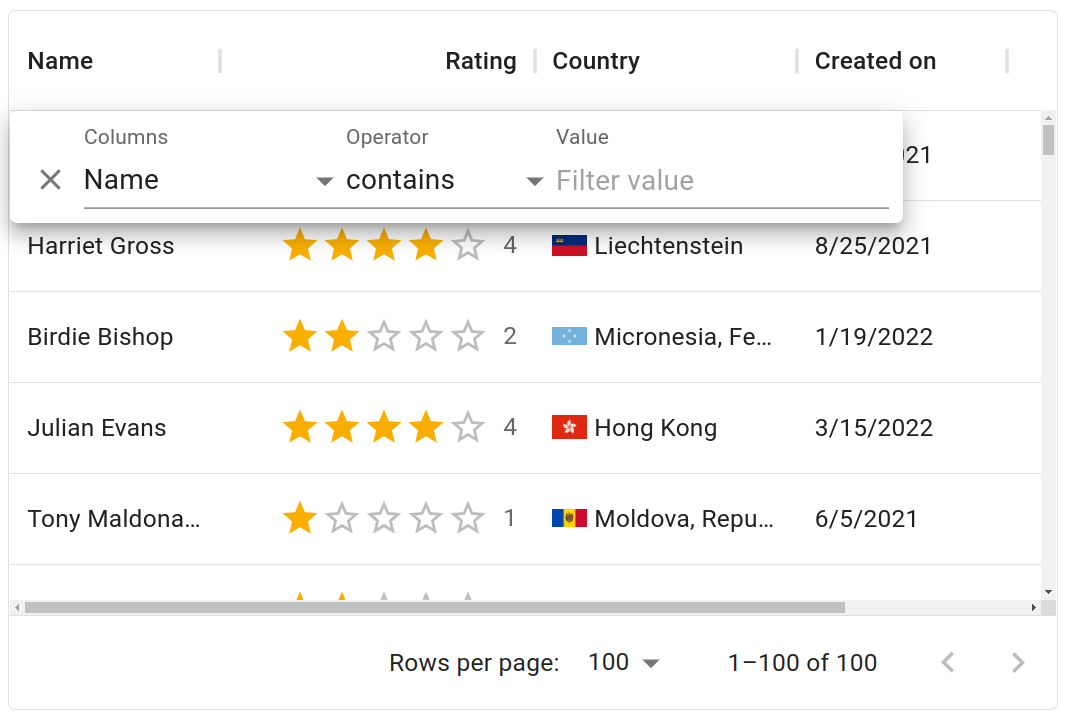Close the filter panel with the X icon
This screenshot has height=720, width=1066.
point(50,179)
